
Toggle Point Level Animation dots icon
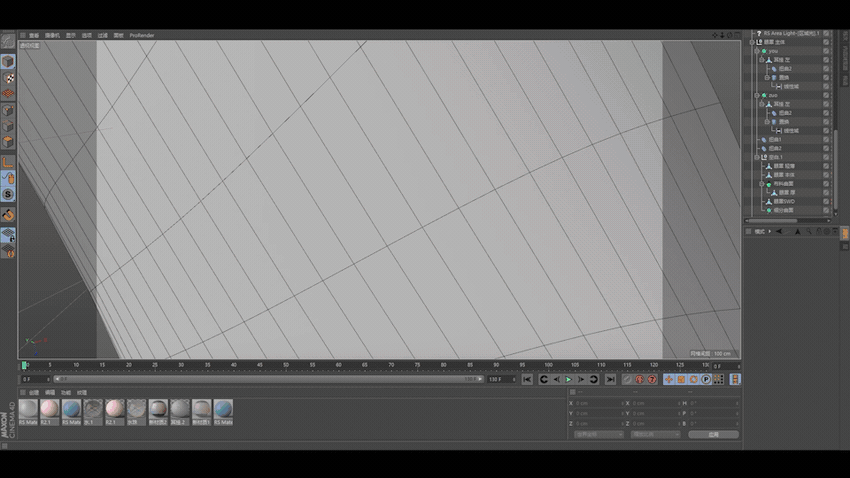point(719,379)
